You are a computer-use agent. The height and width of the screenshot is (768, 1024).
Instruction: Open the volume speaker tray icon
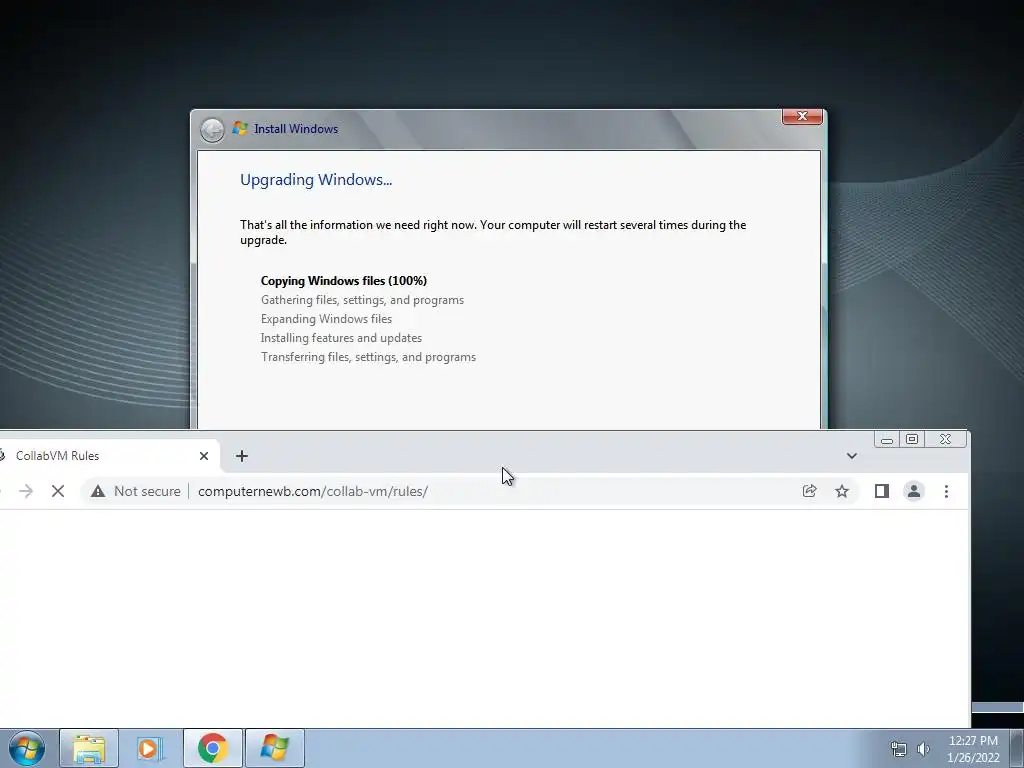(x=923, y=749)
